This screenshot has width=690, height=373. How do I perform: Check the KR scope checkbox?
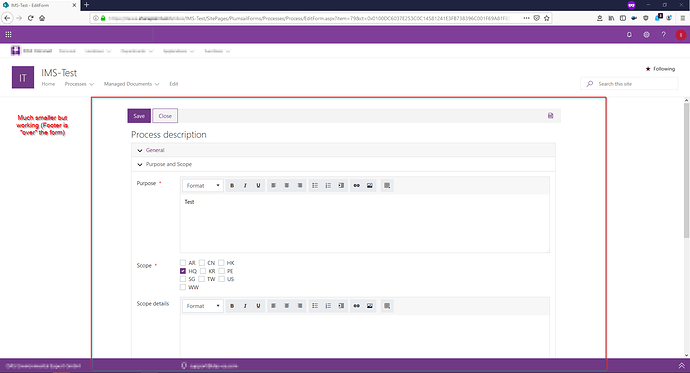tap(203, 271)
